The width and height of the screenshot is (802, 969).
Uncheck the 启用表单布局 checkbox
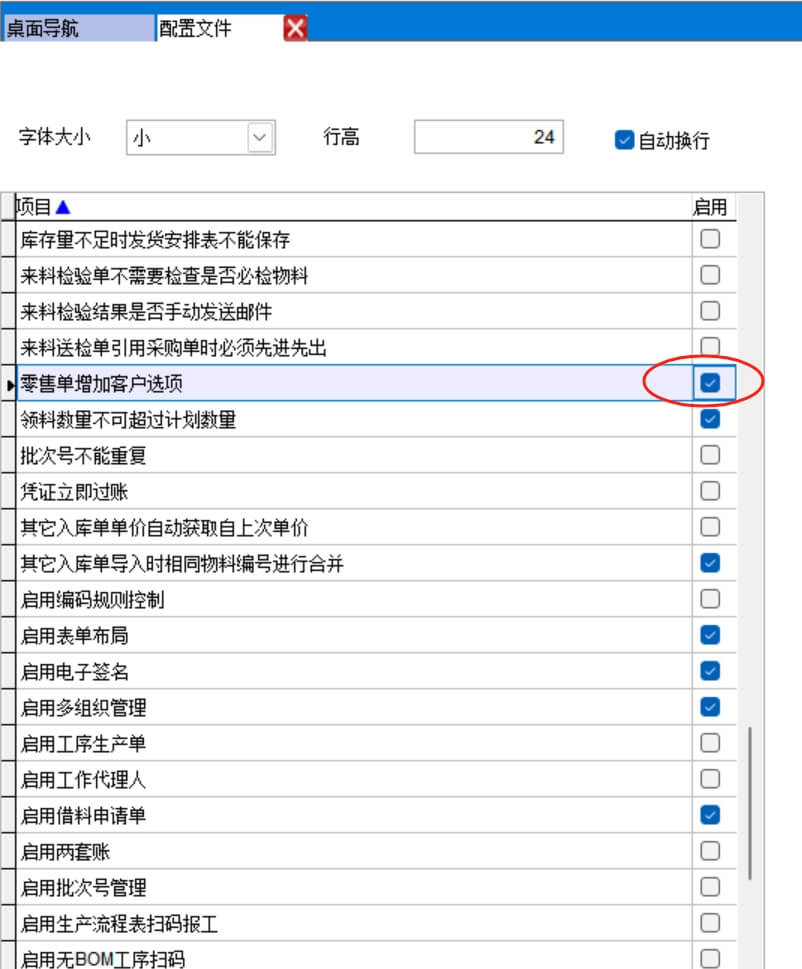click(x=710, y=635)
